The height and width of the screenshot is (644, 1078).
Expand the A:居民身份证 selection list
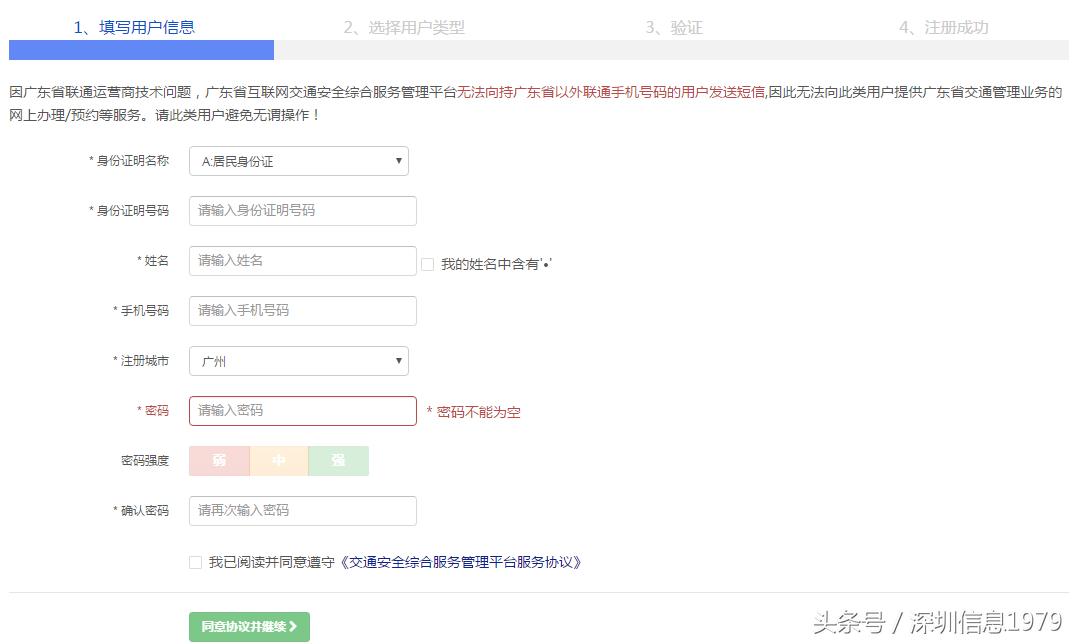(298, 161)
